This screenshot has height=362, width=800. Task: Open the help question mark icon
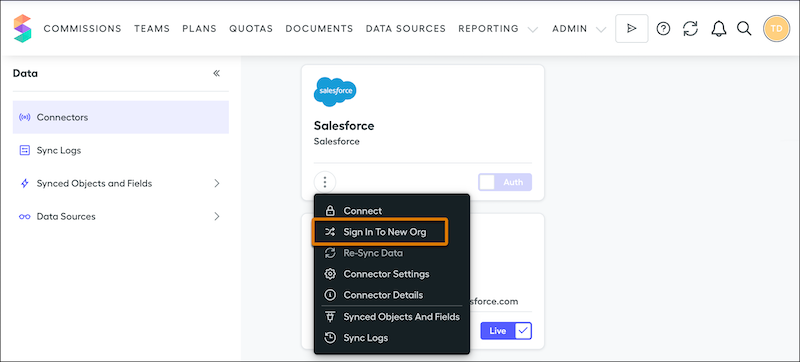click(x=663, y=29)
